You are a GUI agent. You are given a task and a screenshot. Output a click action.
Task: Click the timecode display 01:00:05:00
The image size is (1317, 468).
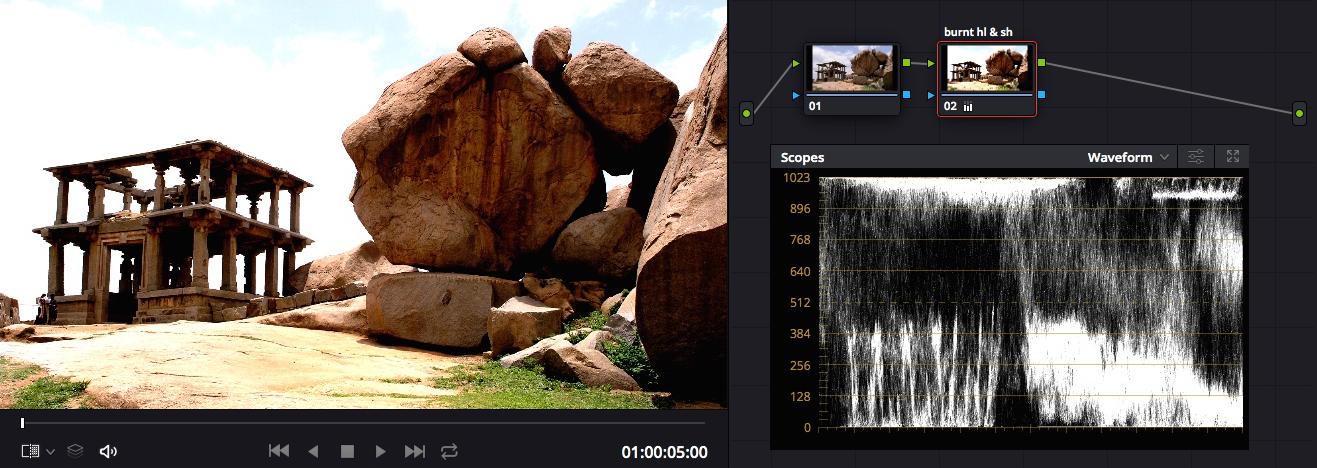point(664,452)
